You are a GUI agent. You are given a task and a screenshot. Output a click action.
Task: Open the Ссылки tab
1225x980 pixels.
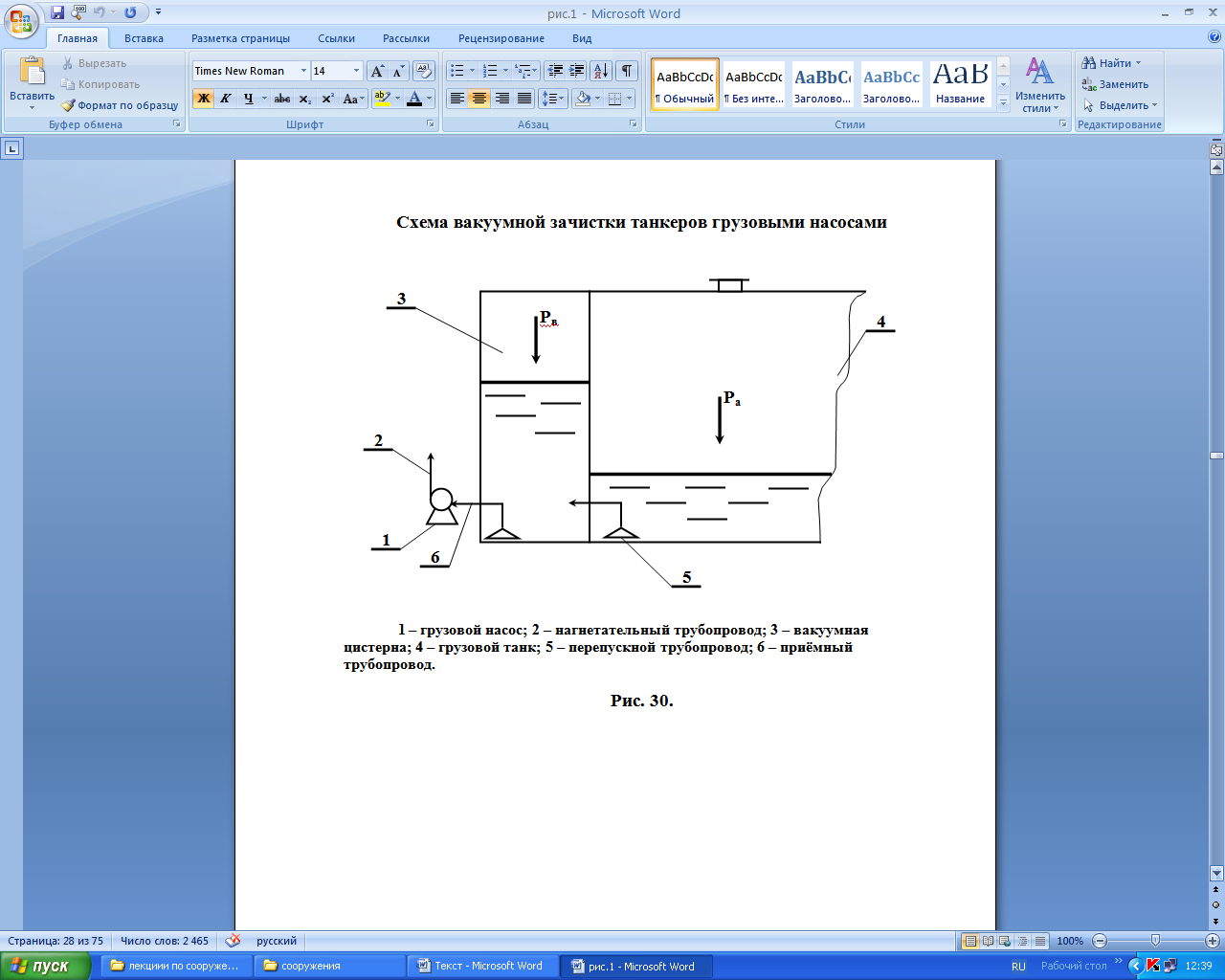tap(336, 38)
